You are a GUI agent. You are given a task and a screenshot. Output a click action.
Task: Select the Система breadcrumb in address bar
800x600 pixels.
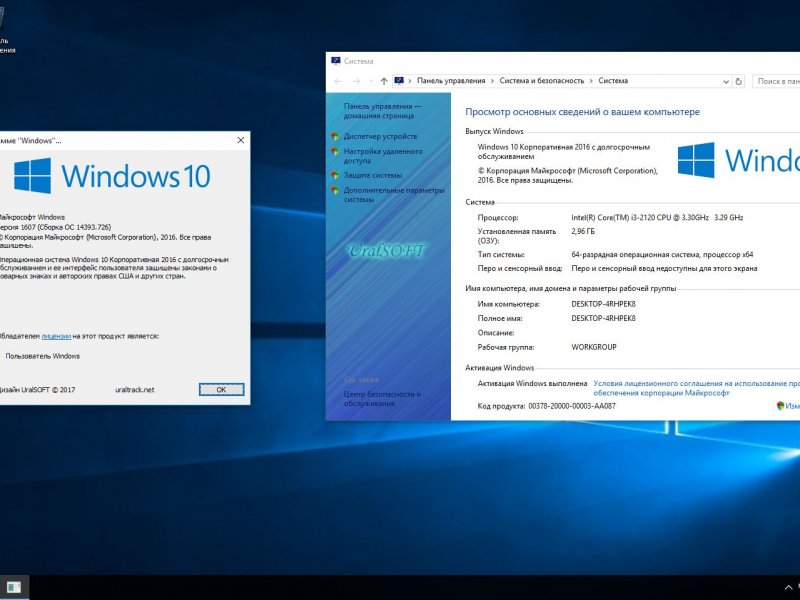tap(613, 81)
